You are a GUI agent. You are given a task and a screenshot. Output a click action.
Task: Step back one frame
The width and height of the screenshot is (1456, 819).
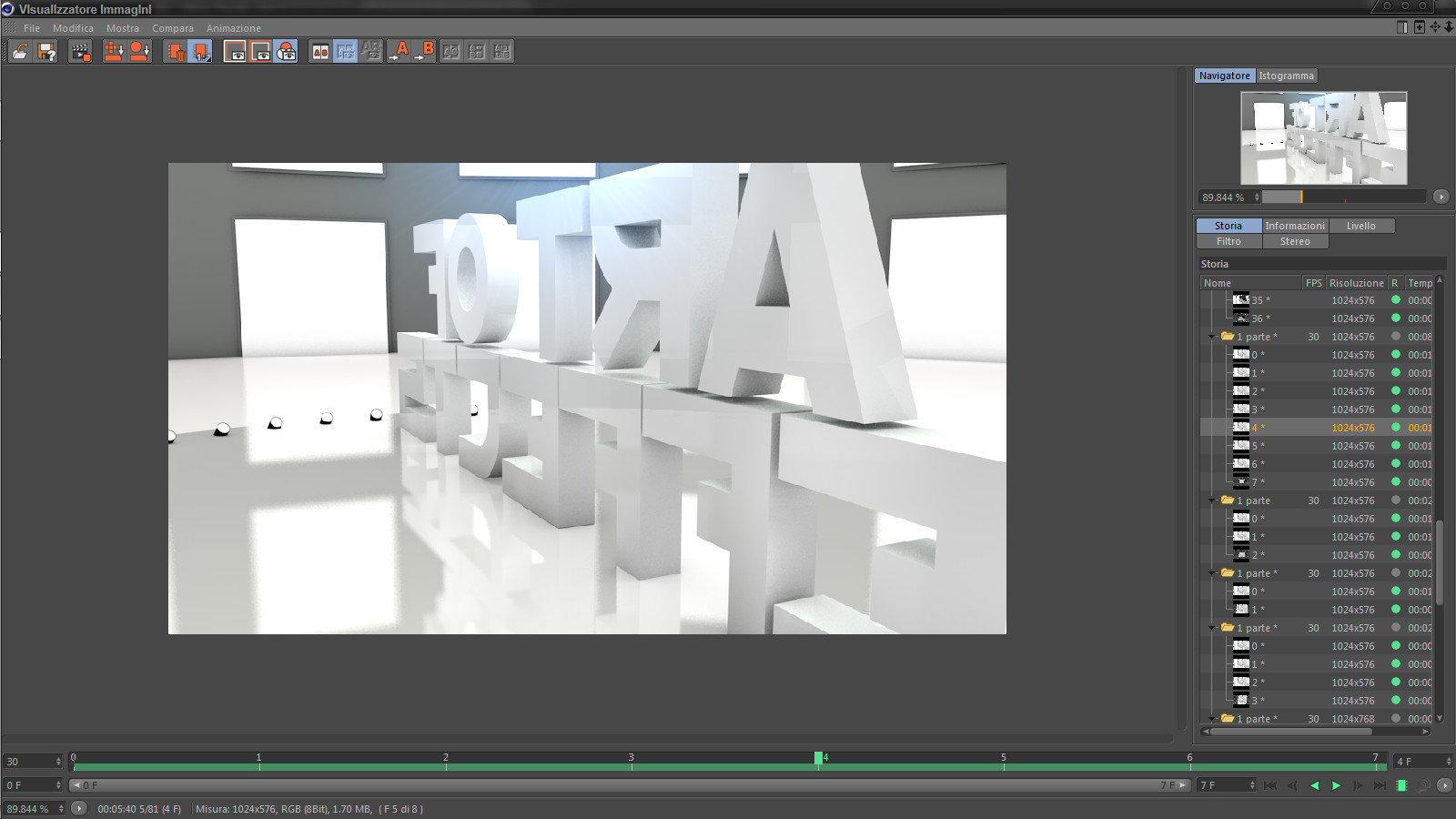(x=1292, y=785)
